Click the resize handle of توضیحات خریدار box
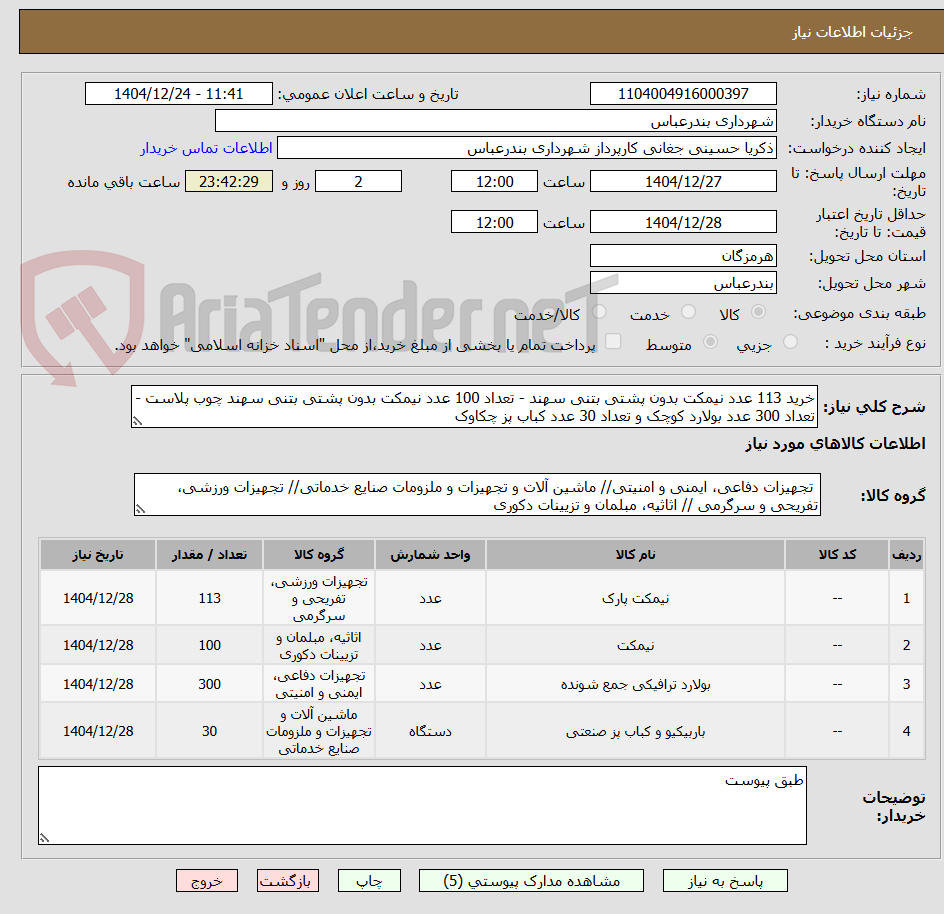The width and height of the screenshot is (944, 914). 45,838
